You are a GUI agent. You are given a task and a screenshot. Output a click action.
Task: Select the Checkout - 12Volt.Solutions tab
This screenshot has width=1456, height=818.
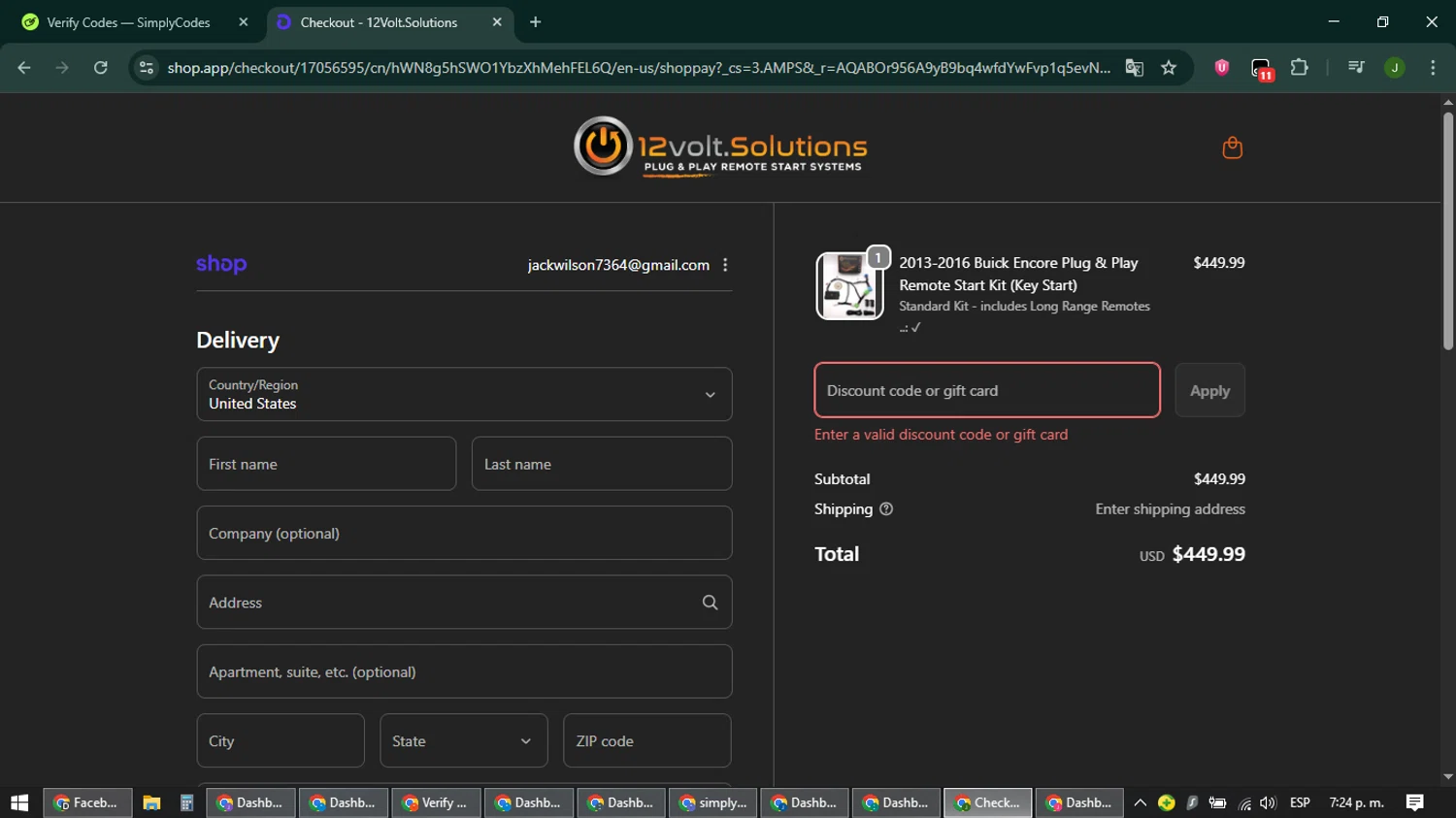coord(388,22)
